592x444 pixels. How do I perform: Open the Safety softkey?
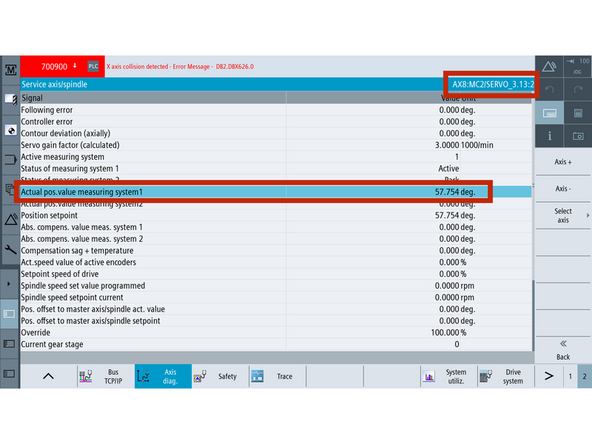click(x=220, y=376)
